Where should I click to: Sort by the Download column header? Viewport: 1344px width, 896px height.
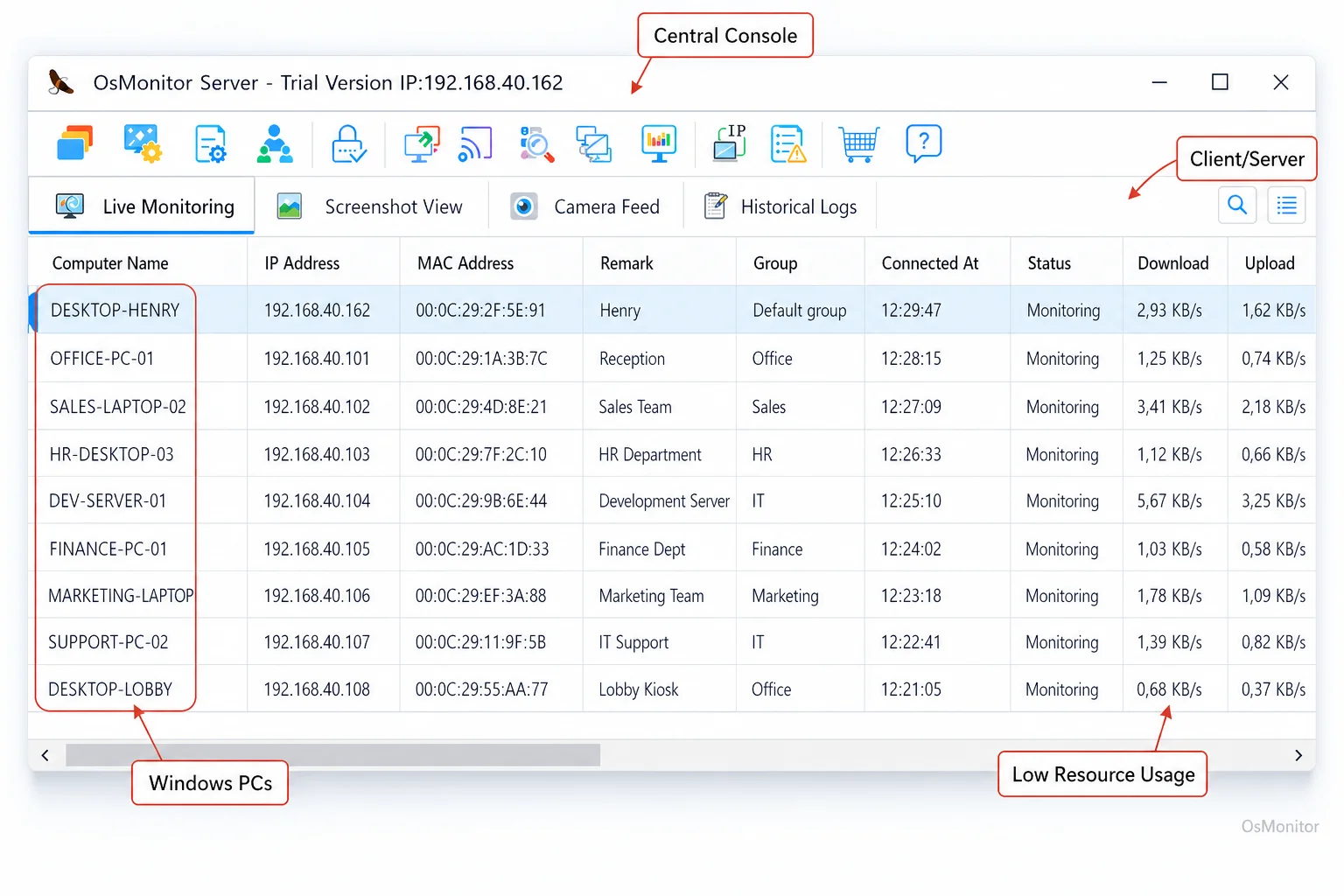[1173, 263]
